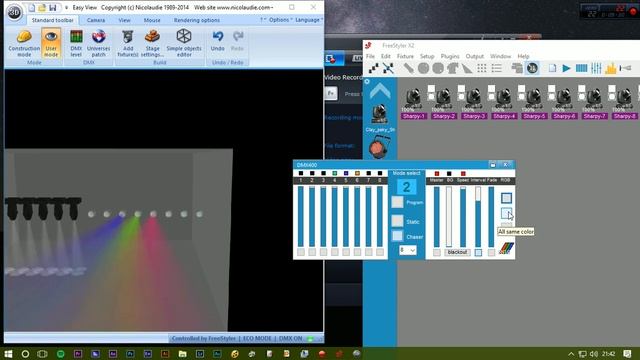The image size is (640, 360).
Task: Open the faders mixer icon in FreeStyler toolbar
Action: pos(596,68)
